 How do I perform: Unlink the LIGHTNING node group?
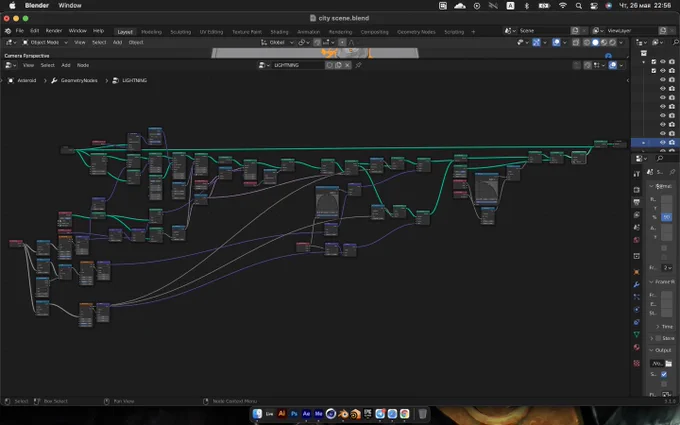[347, 65]
